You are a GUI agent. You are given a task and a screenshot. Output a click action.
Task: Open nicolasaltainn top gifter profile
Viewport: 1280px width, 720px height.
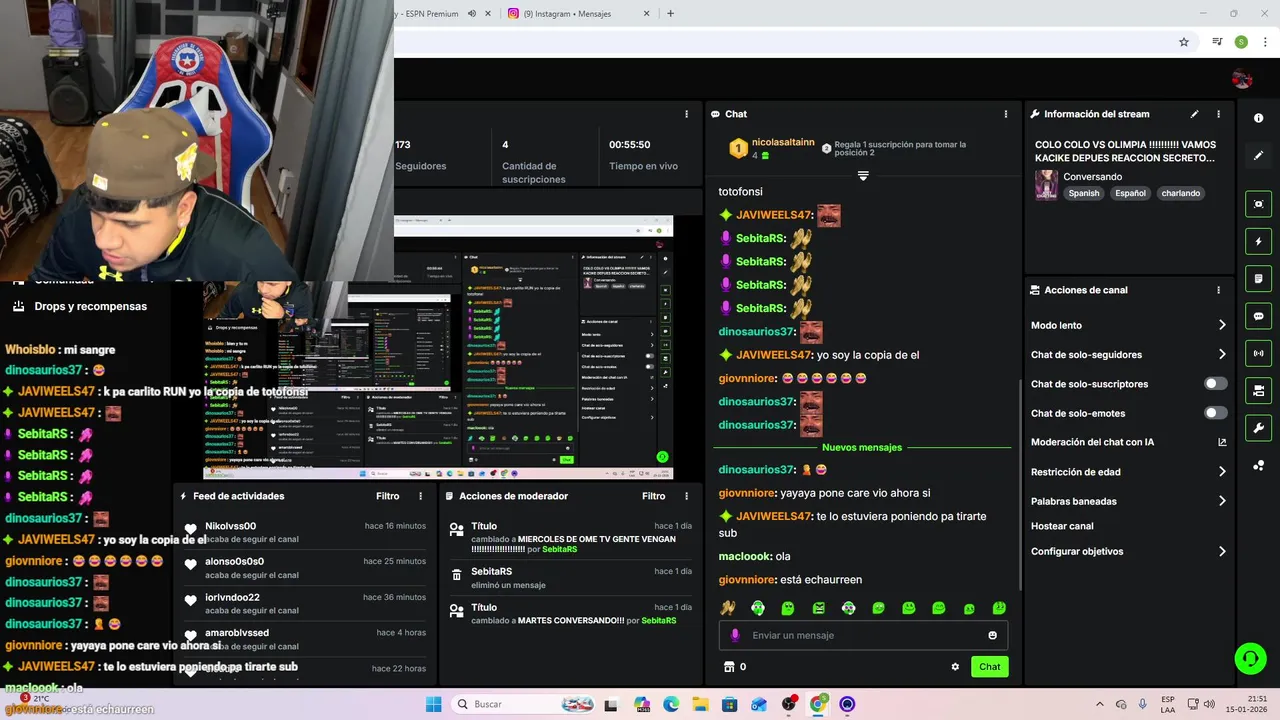click(783, 143)
